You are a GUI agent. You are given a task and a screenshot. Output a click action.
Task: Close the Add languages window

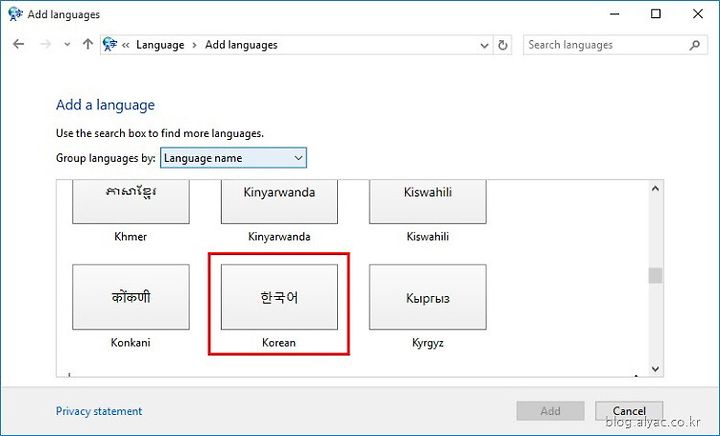pyautogui.click(x=698, y=14)
